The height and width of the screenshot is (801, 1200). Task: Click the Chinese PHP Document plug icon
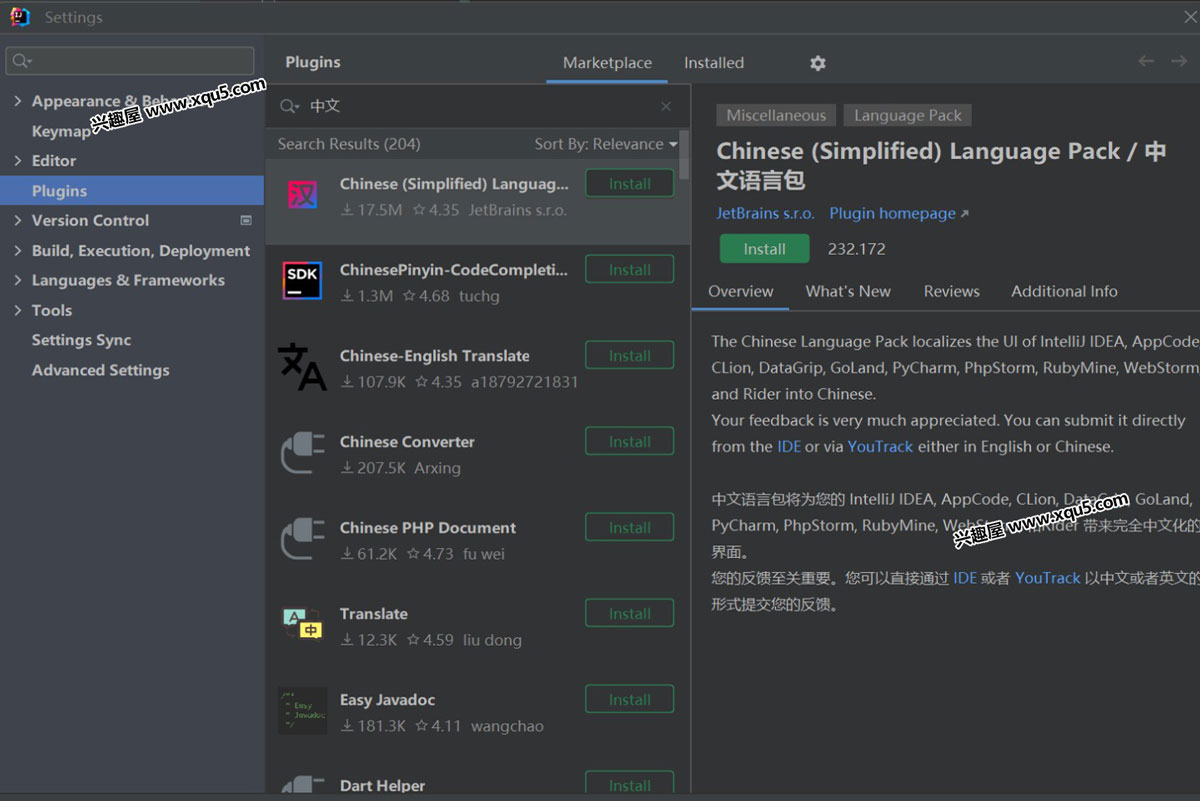click(x=302, y=539)
